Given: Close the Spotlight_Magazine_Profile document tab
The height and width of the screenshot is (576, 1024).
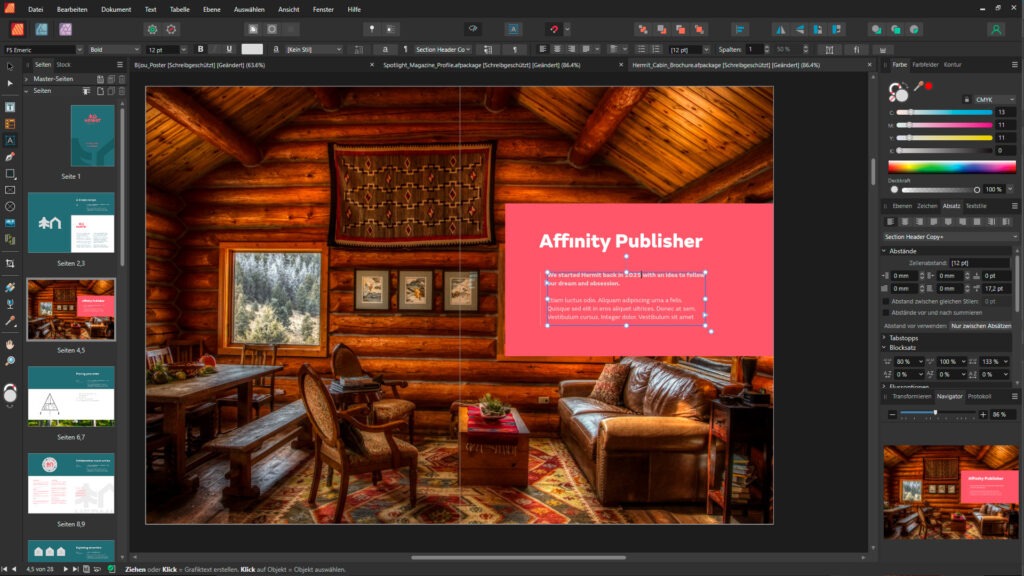Looking at the screenshot, I should click(621, 65).
